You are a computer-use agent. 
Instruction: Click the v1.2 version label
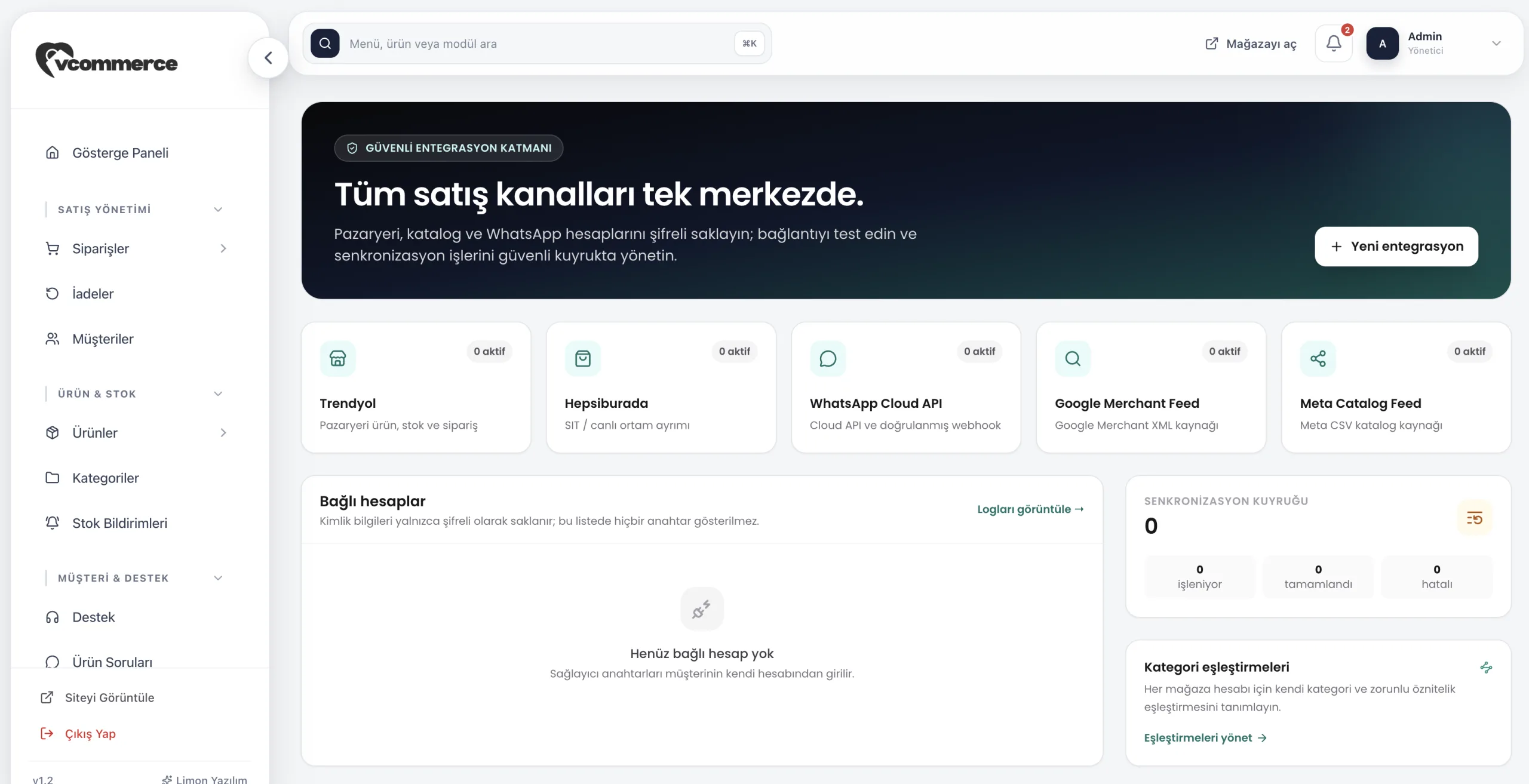(x=43, y=779)
